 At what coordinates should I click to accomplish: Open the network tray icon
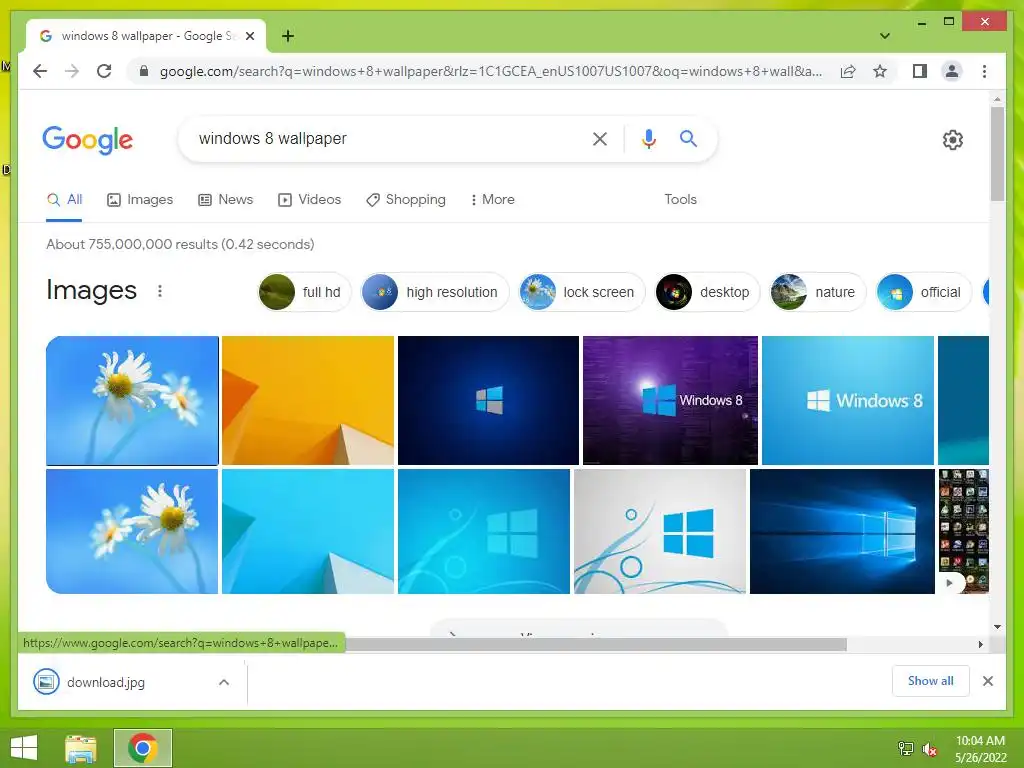tap(906, 748)
